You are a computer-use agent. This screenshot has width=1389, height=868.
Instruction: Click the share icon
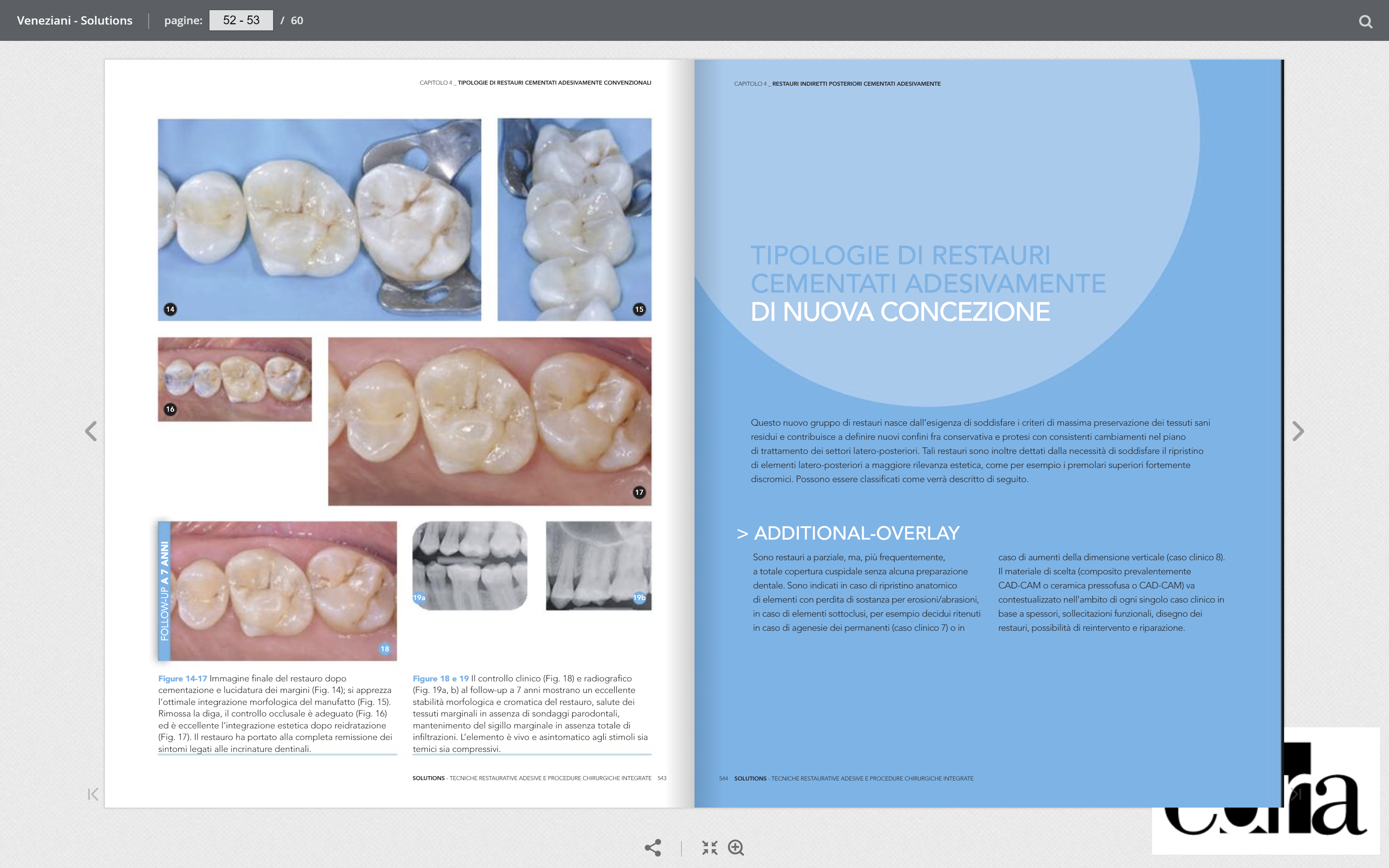point(653,848)
